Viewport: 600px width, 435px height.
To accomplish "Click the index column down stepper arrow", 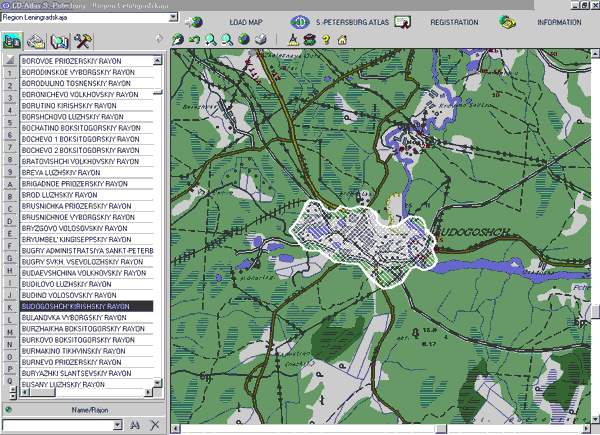I will pos(13,396).
